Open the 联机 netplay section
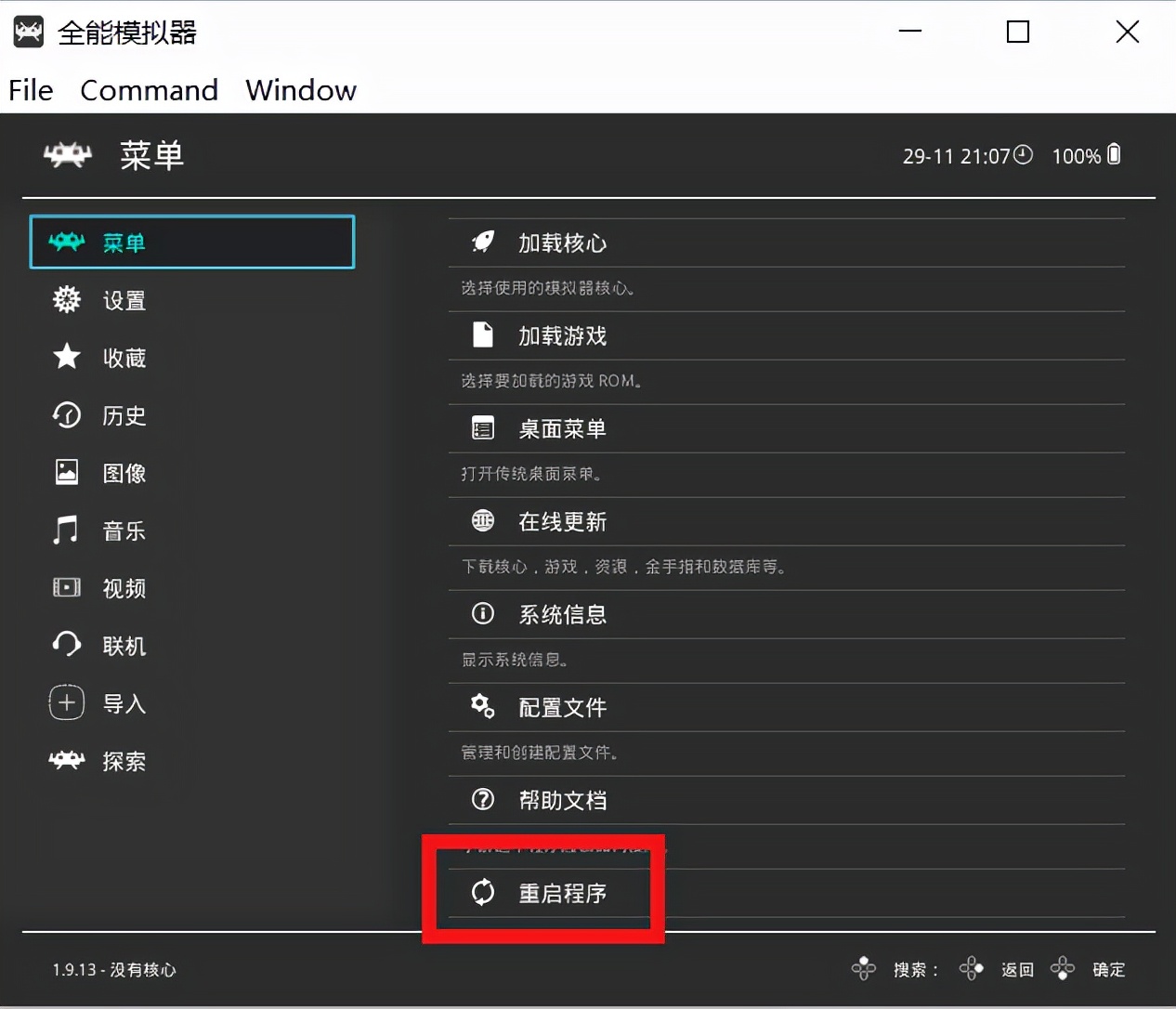The image size is (1176, 1009). (x=122, y=645)
